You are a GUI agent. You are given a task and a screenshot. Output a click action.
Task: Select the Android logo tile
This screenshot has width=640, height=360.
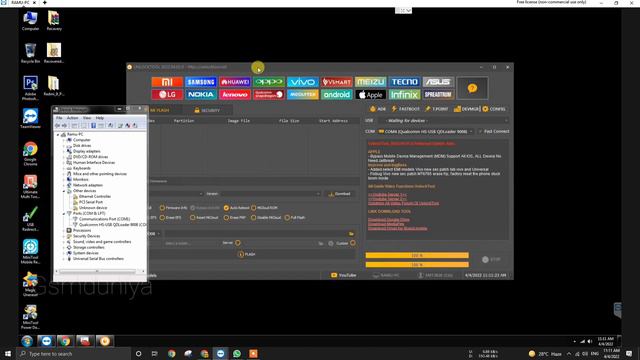[x=336, y=95]
